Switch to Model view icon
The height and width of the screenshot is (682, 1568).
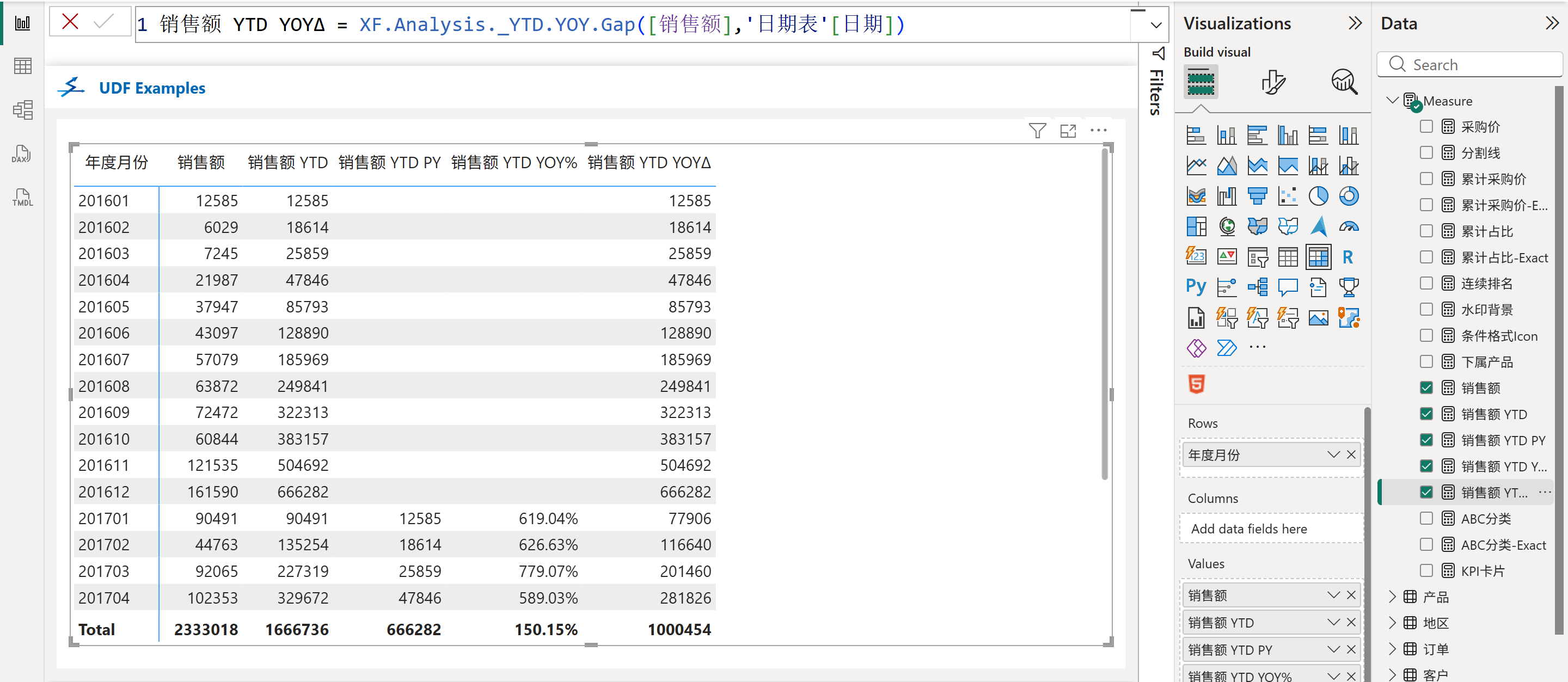pyautogui.click(x=22, y=110)
